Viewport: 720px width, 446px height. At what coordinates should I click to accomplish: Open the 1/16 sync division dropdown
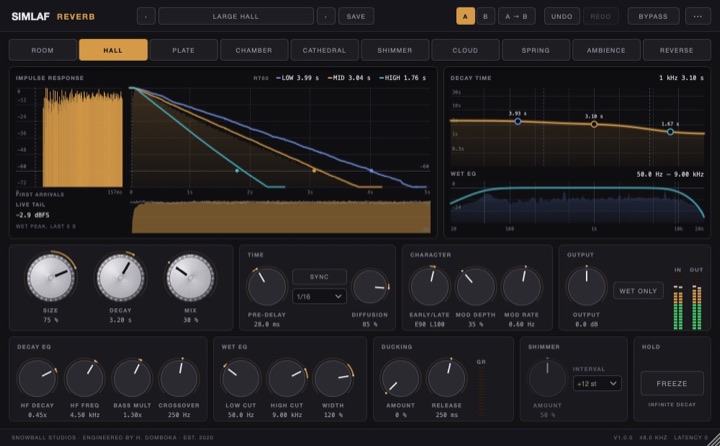click(x=319, y=296)
